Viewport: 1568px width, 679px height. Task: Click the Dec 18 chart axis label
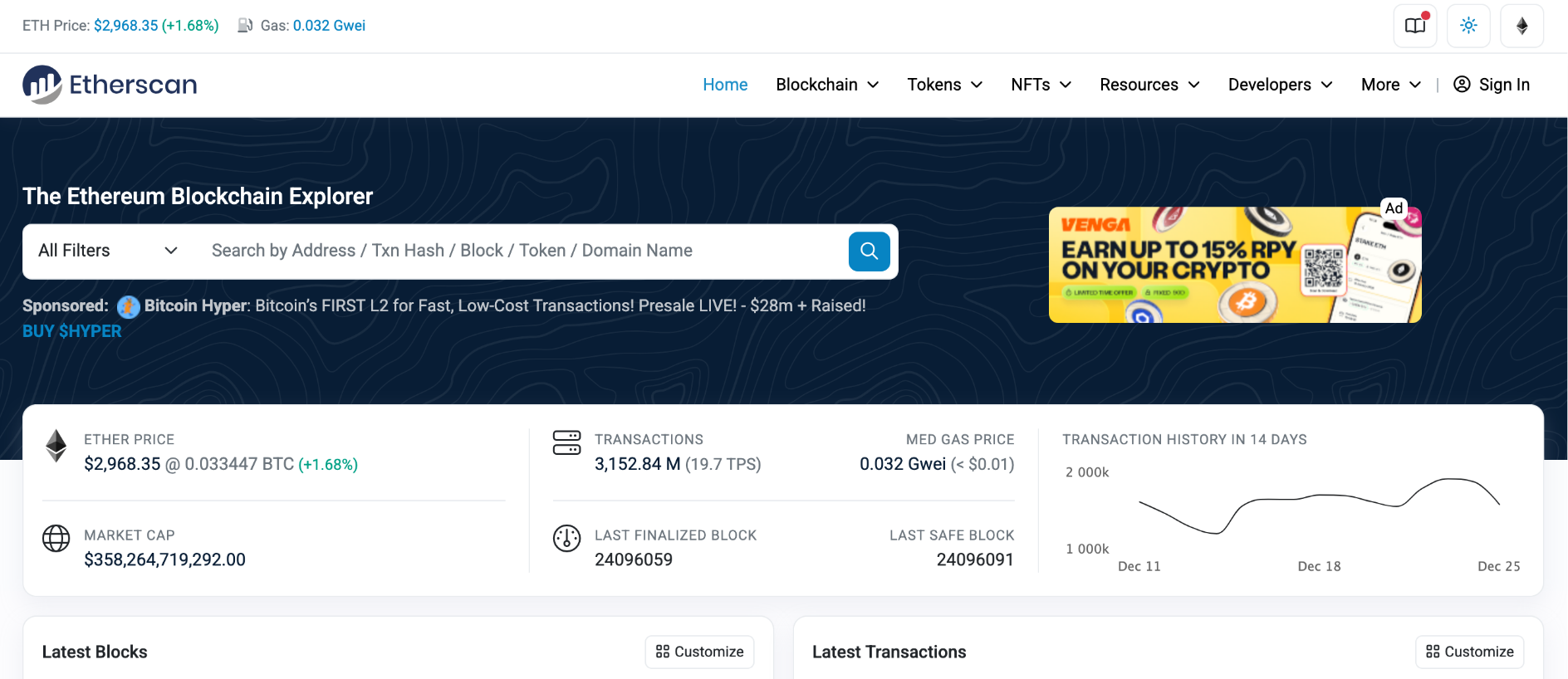(1319, 566)
